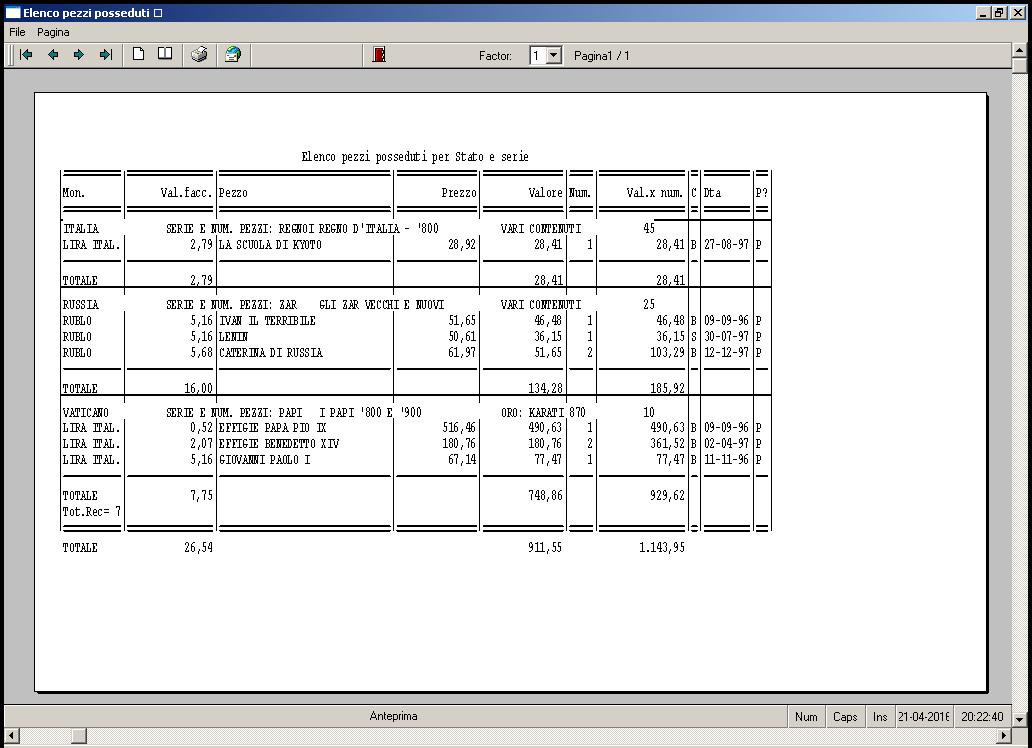Image resolution: width=1032 pixels, height=748 pixels.
Task: Click the date 11-11-96
Action: tap(727, 460)
